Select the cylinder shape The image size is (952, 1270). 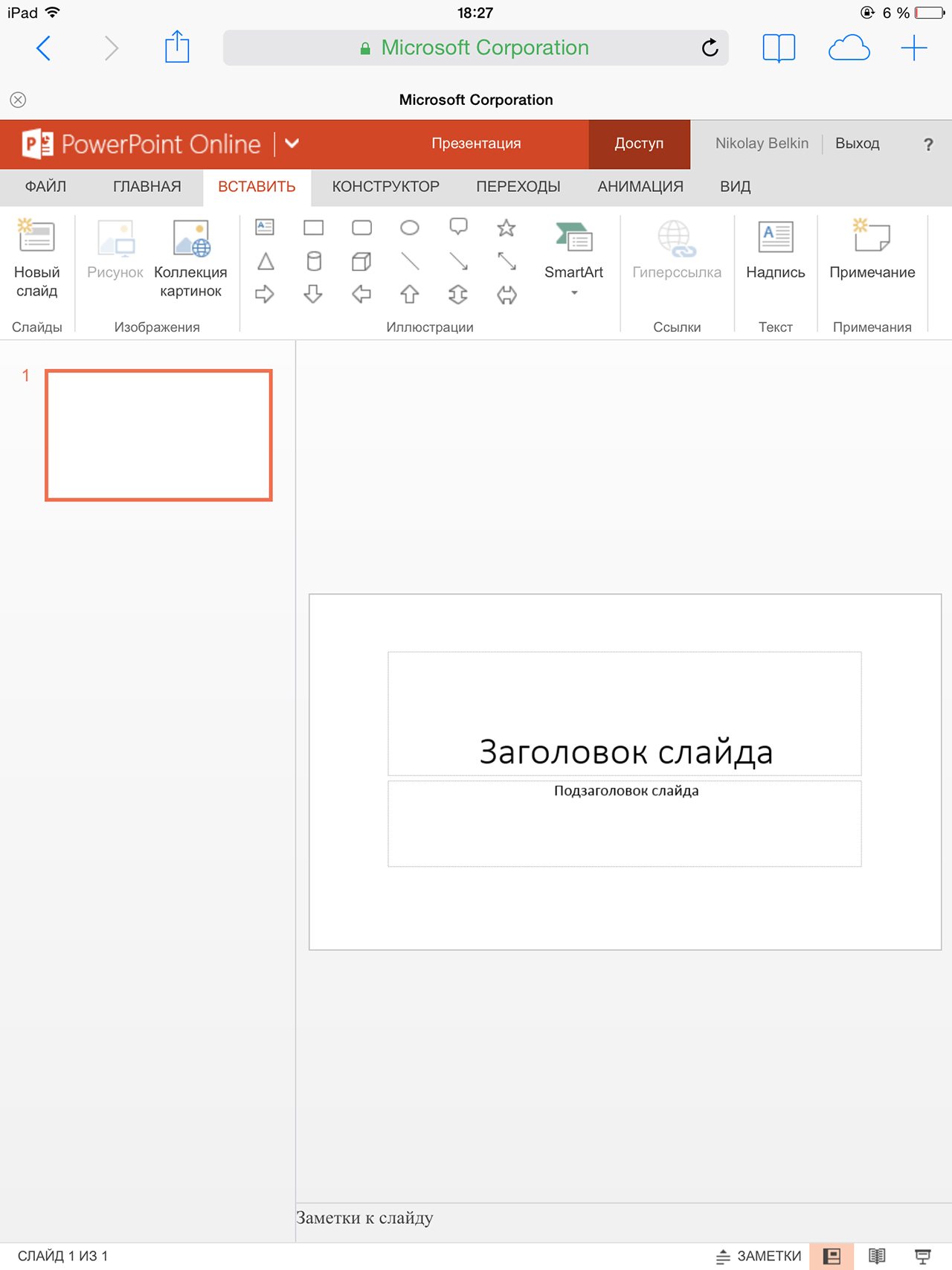pyautogui.click(x=313, y=261)
